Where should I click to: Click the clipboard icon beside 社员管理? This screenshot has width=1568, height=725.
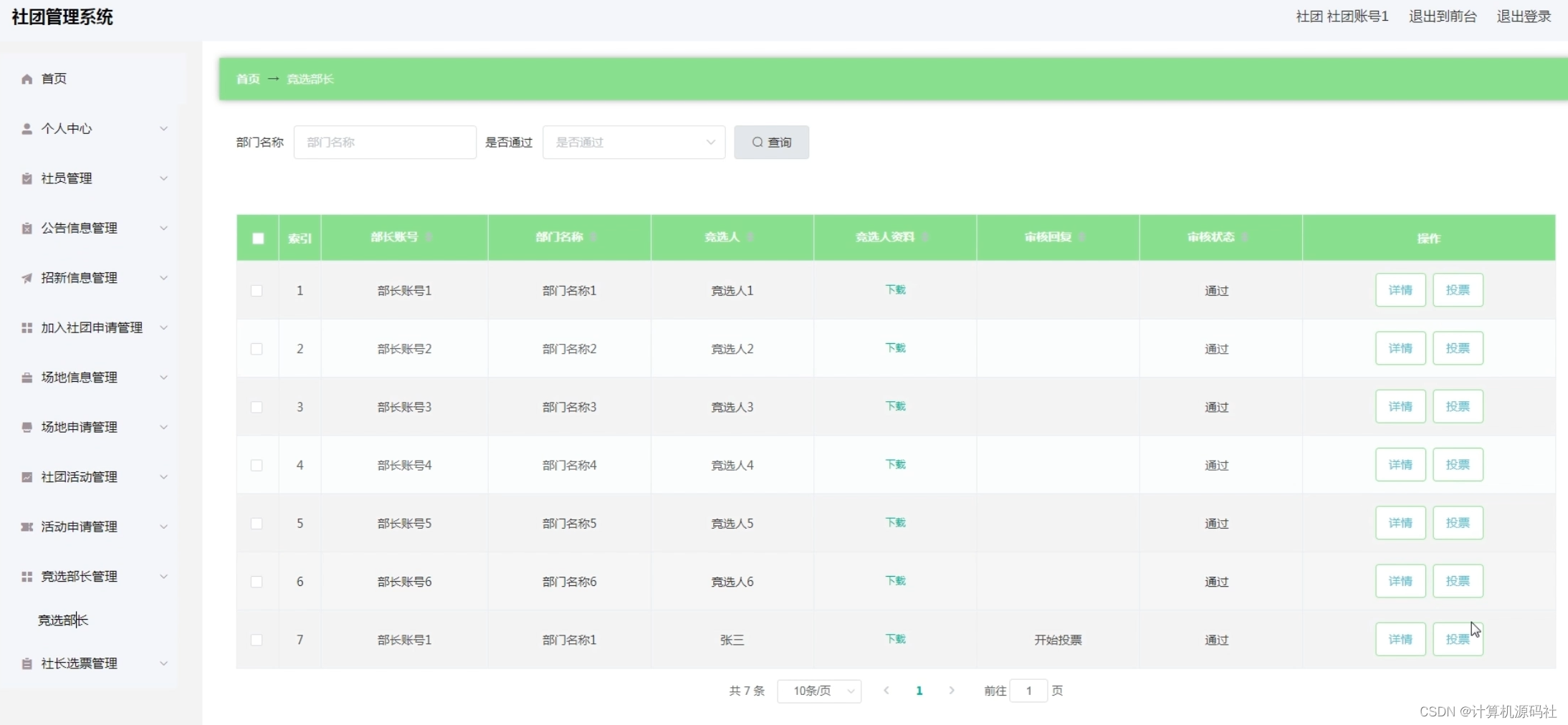[27, 178]
